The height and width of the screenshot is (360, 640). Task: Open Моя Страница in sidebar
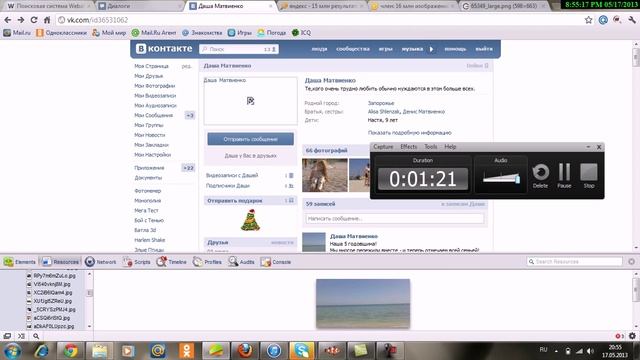(151, 66)
